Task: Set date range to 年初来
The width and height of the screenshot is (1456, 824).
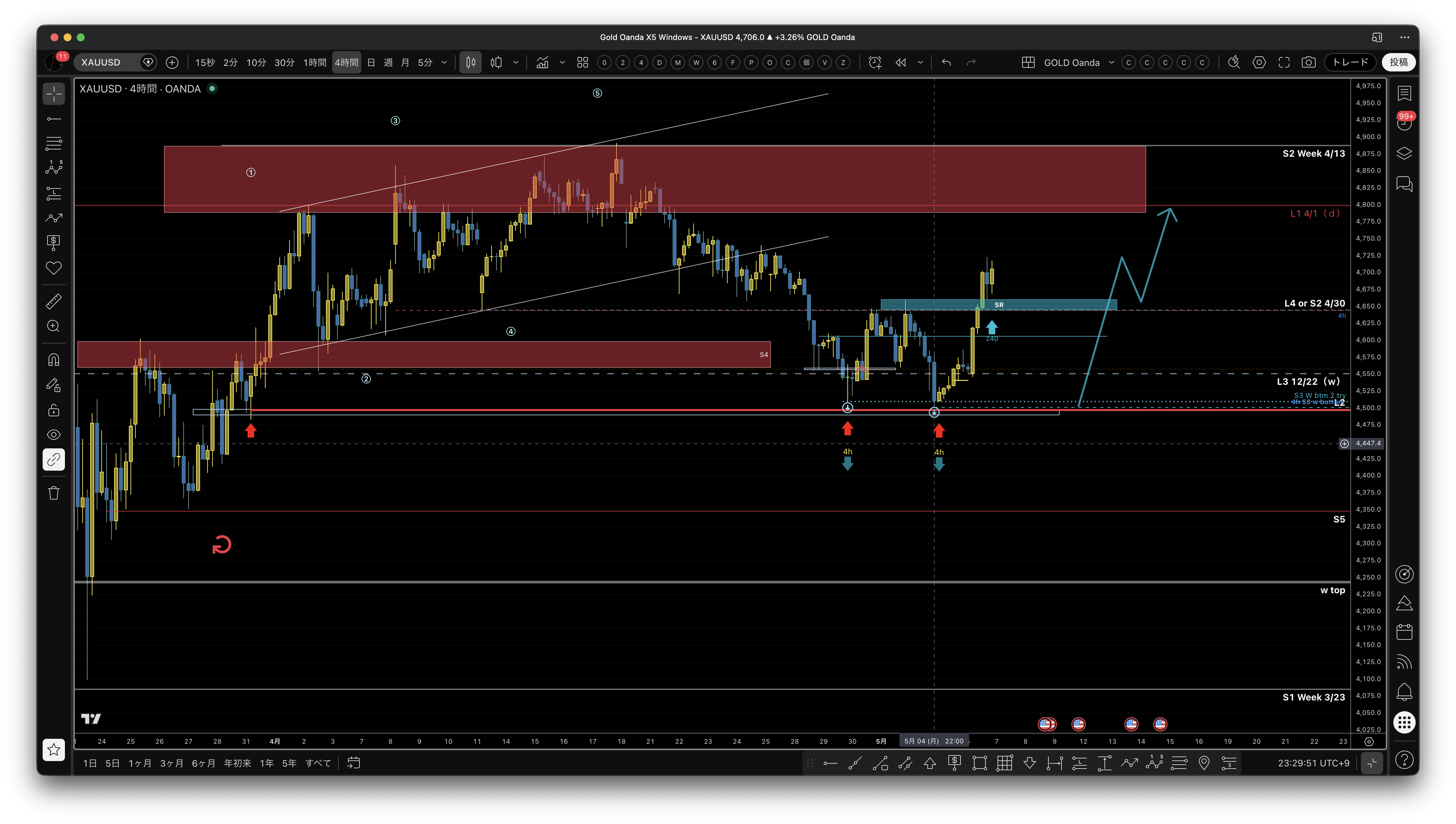Action: [x=237, y=763]
